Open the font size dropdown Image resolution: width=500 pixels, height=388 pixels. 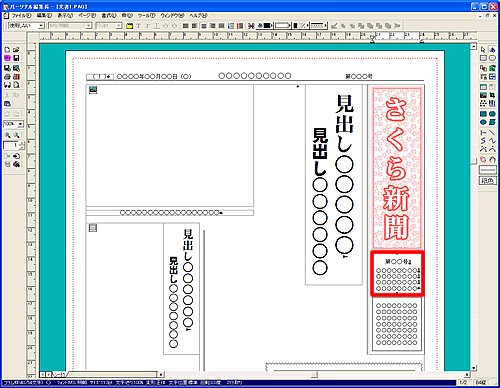click(x=119, y=26)
